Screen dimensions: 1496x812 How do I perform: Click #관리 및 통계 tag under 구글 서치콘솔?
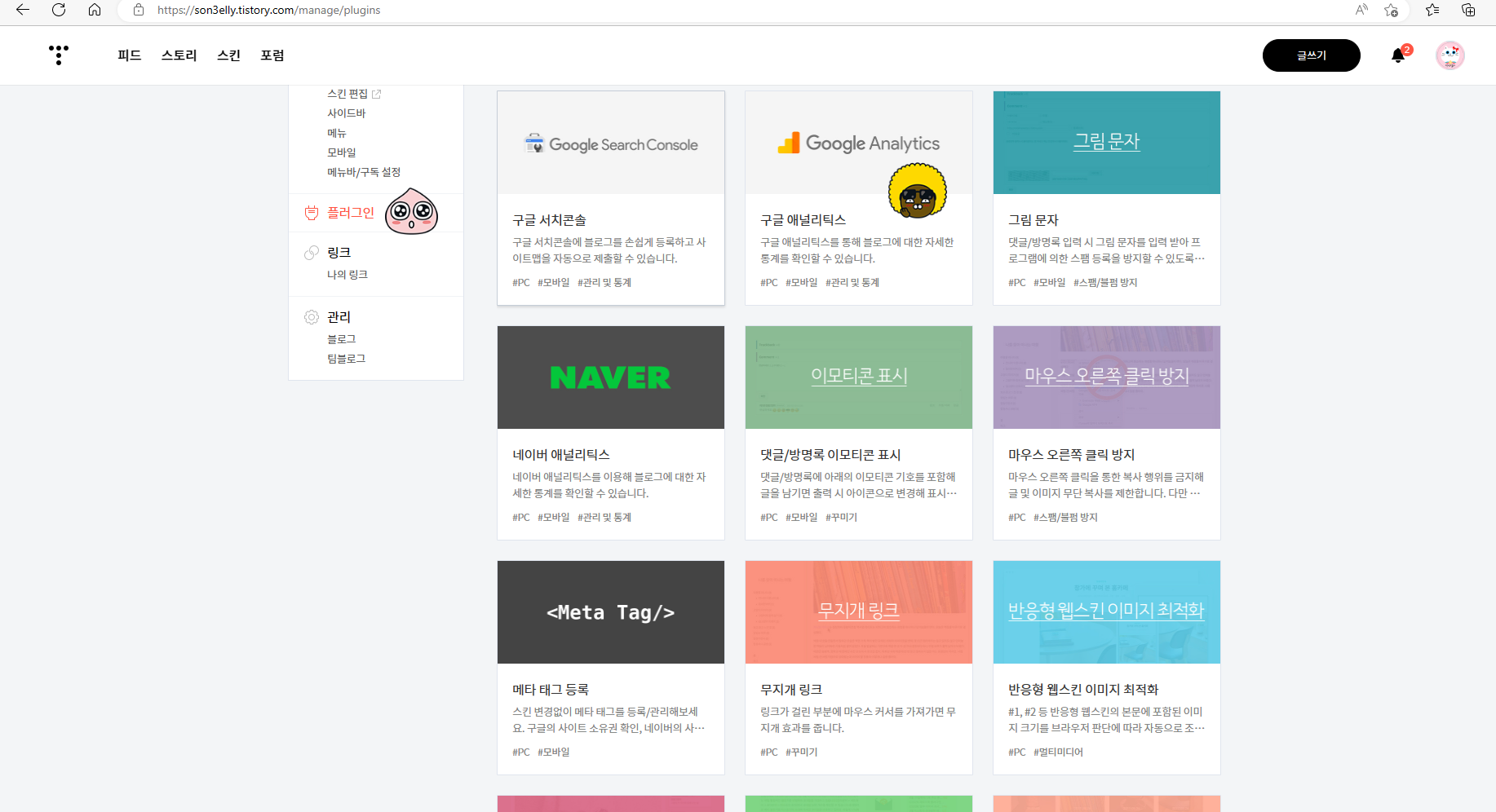604,283
